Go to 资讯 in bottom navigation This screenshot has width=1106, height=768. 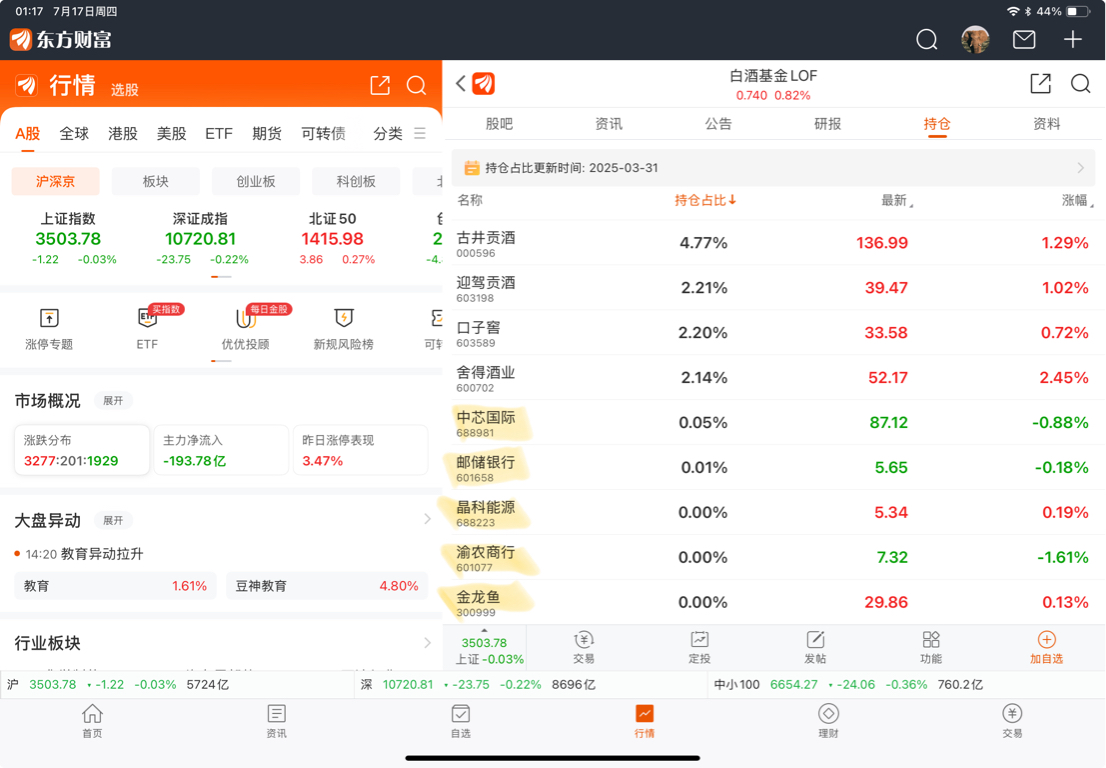click(x=276, y=721)
